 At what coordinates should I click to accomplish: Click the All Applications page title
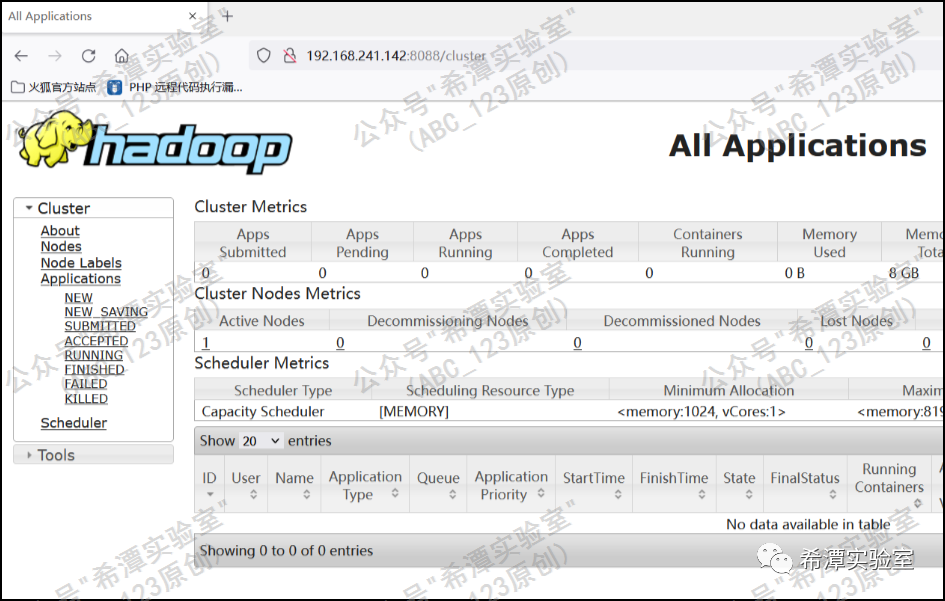click(x=798, y=145)
